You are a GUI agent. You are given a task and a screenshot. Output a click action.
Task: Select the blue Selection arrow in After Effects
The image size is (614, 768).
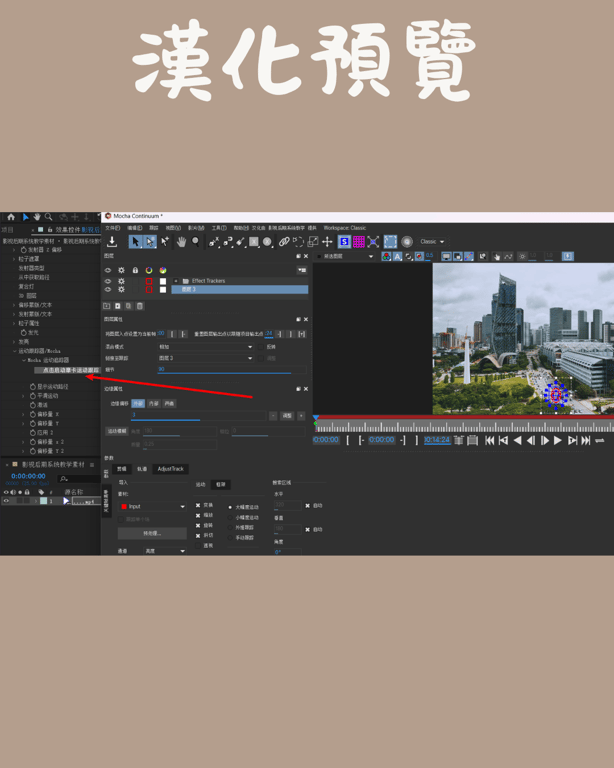[x=25, y=217]
